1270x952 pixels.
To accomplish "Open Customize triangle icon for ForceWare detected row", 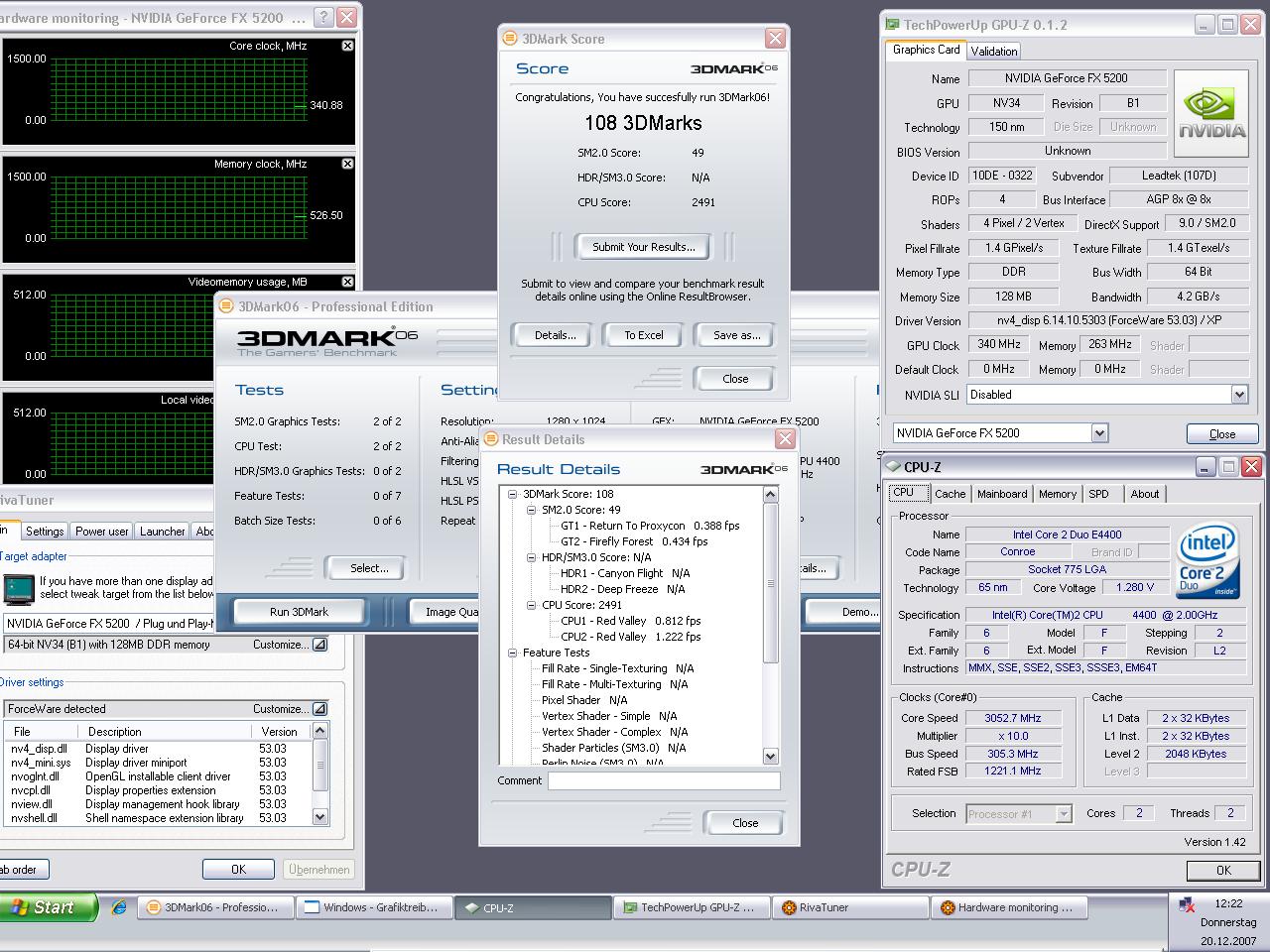I will tap(319, 709).
